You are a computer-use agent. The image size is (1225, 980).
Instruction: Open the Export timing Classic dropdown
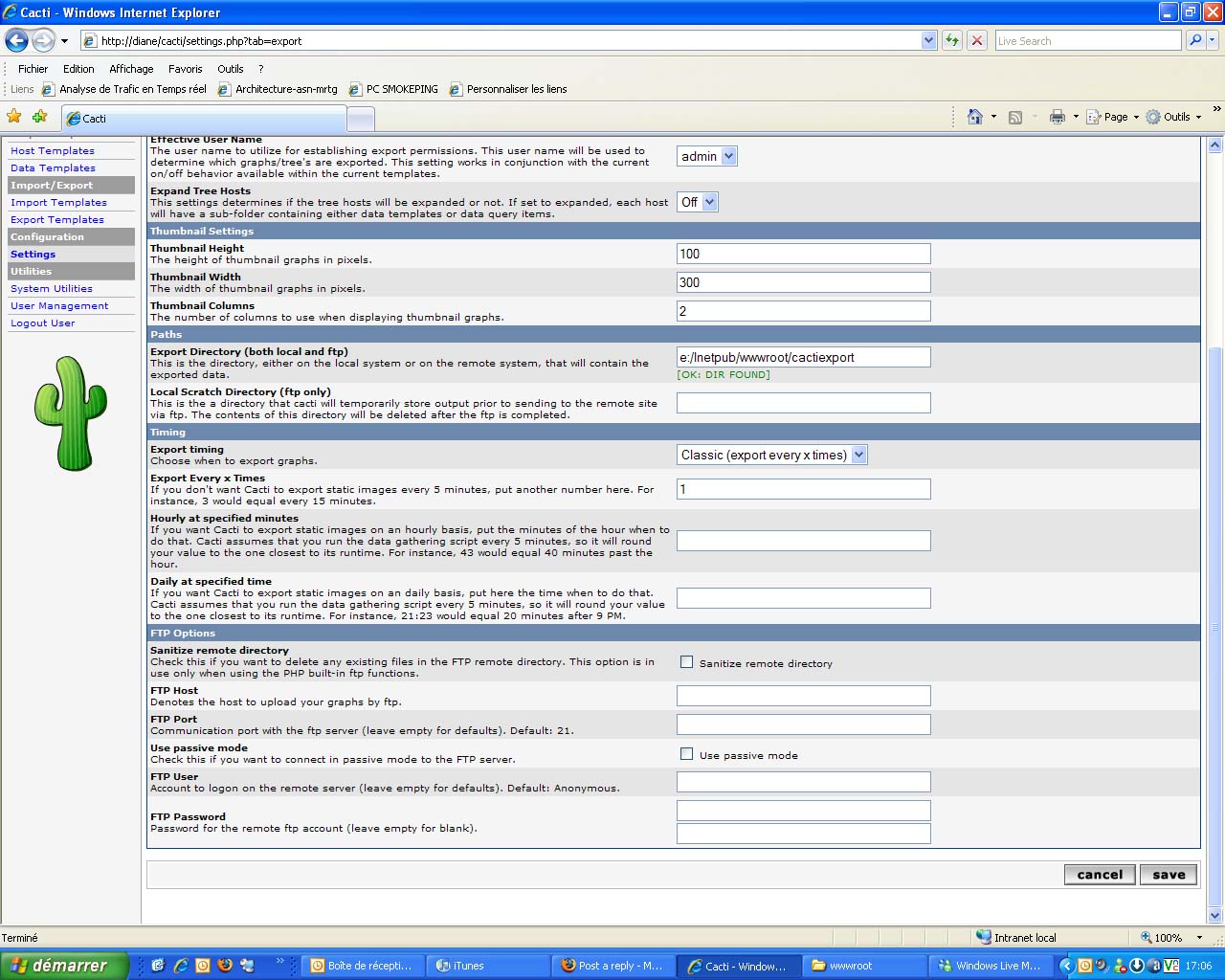click(772, 455)
